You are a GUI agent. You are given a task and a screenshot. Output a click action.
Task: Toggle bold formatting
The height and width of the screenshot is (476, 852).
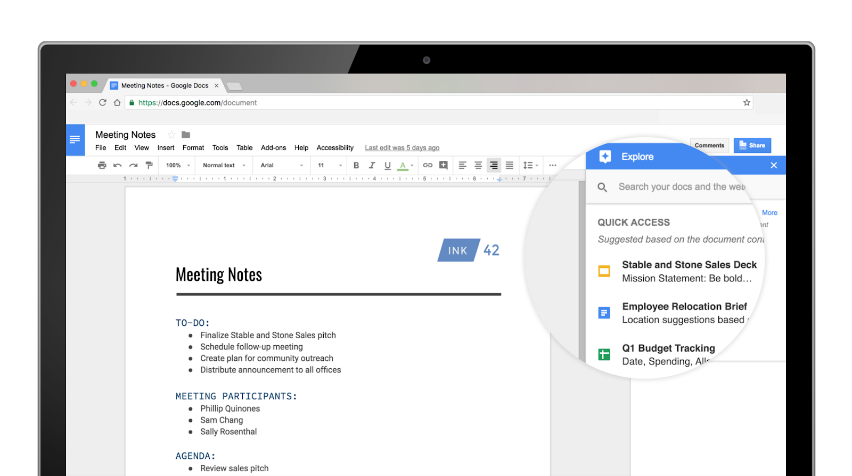pyautogui.click(x=356, y=165)
